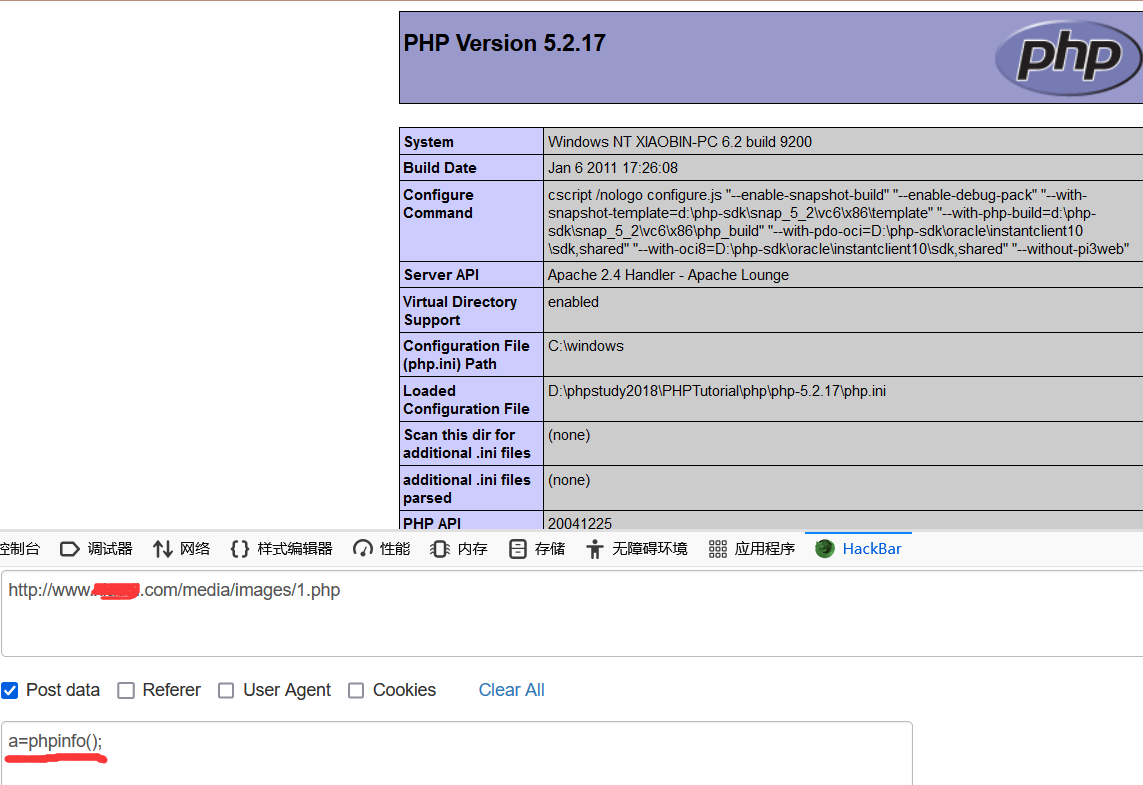Click the Configure Command label
The image size is (1143, 785).
click(x=438, y=204)
